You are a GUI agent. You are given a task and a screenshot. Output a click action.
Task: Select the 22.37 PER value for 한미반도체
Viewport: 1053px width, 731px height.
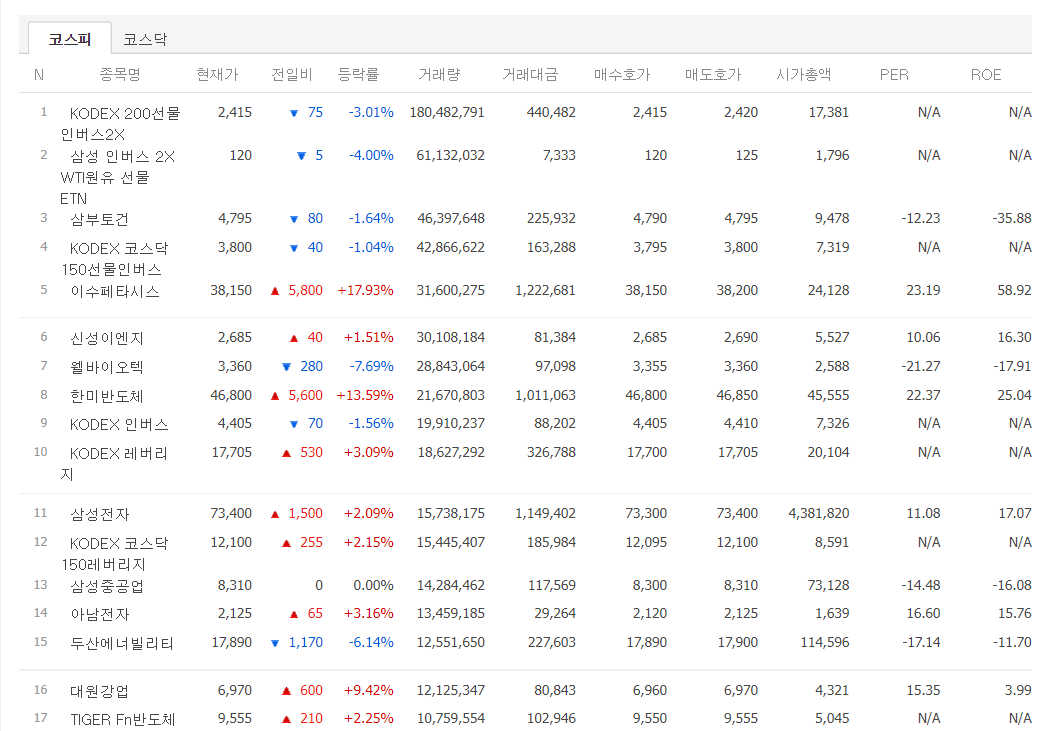[x=923, y=395]
